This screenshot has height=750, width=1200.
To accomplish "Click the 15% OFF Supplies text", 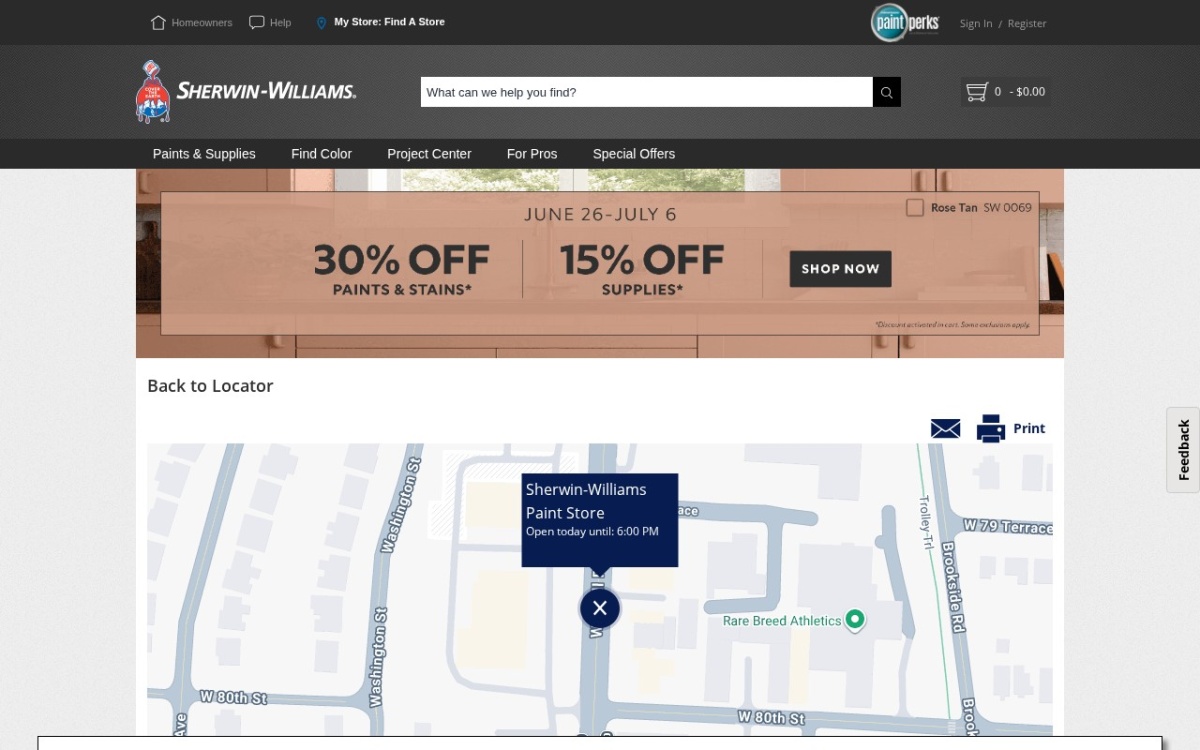I will [x=642, y=270].
